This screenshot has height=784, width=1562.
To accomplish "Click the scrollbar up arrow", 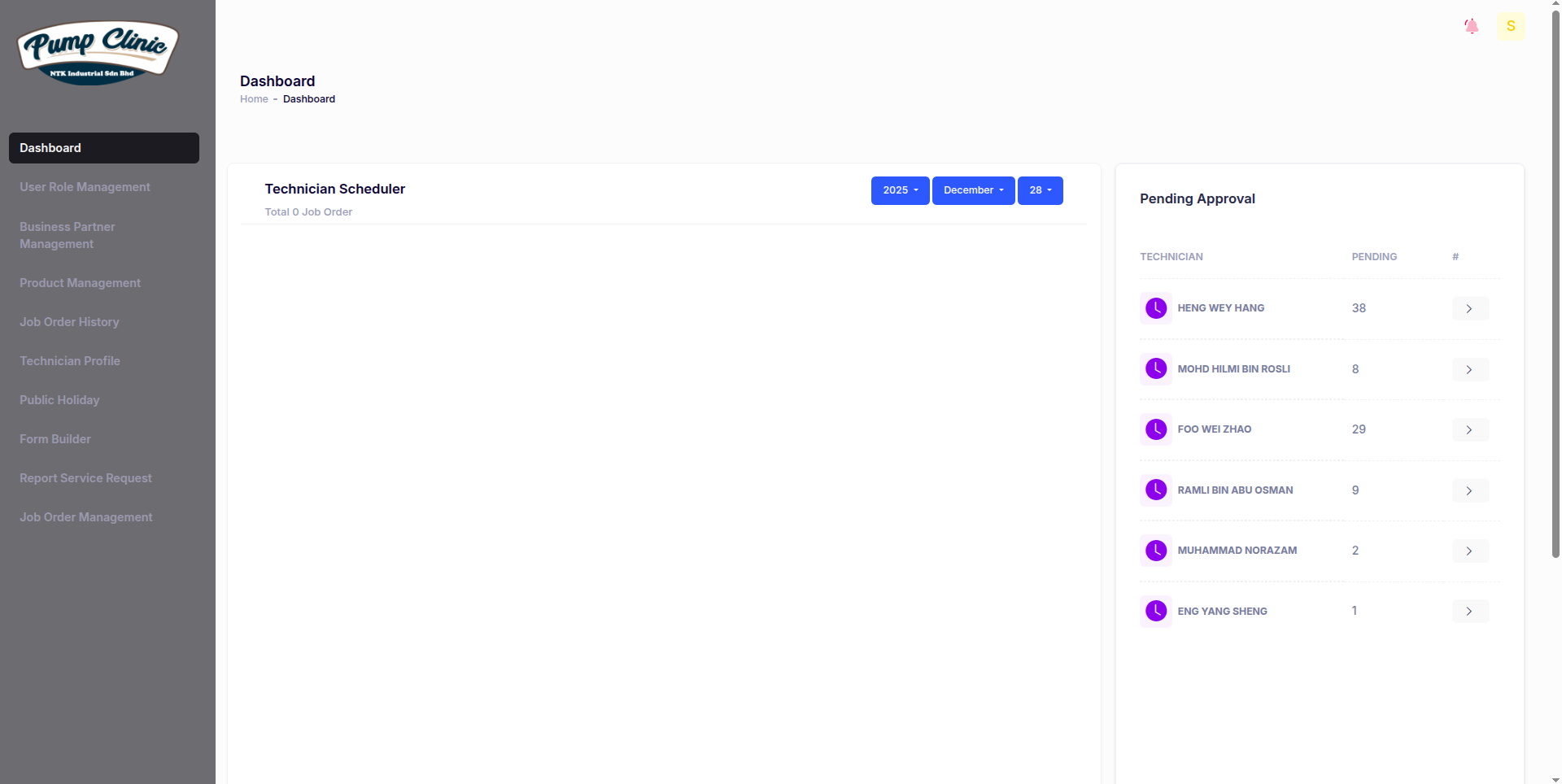I will pyautogui.click(x=1555, y=5).
